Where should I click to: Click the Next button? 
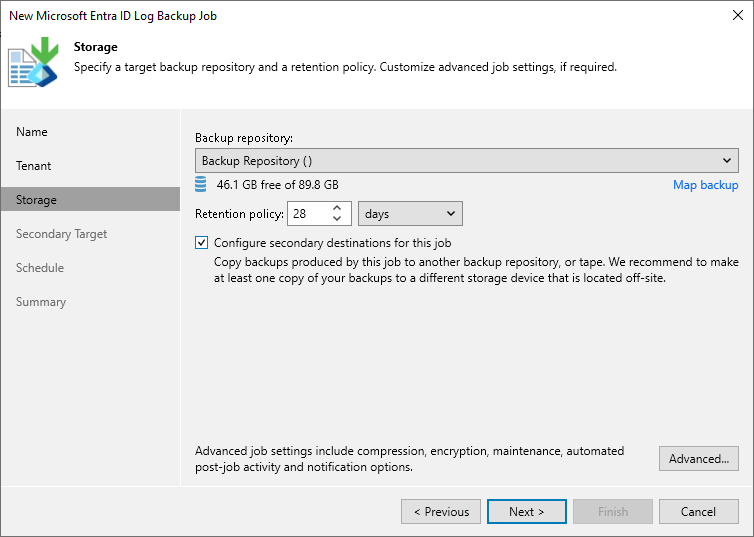pos(527,512)
